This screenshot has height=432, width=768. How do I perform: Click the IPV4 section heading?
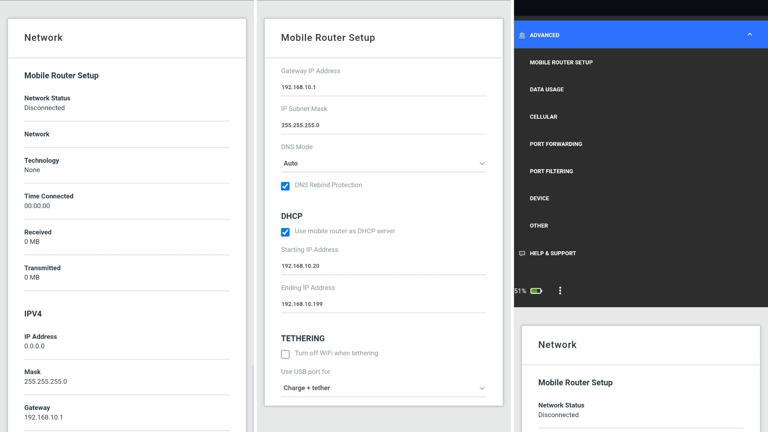pyautogui.click(x=33, y=314)
